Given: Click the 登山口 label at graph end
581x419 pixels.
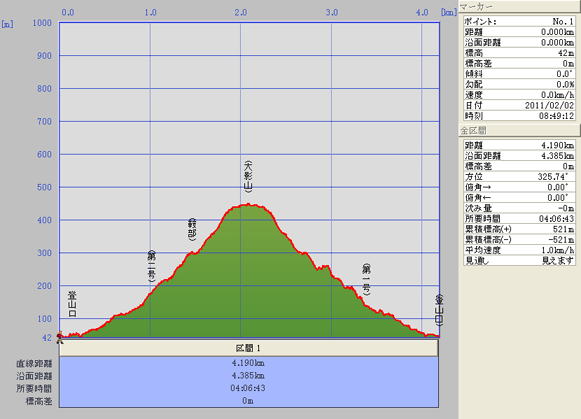Looking at the screenshot, I should 439,310.
